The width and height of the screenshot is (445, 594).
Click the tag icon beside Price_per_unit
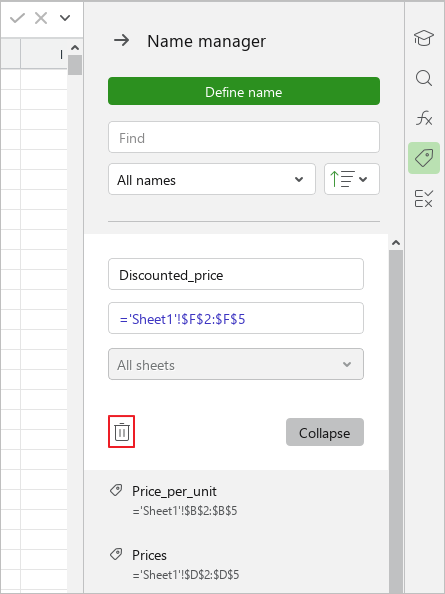[x=116, y=490]
